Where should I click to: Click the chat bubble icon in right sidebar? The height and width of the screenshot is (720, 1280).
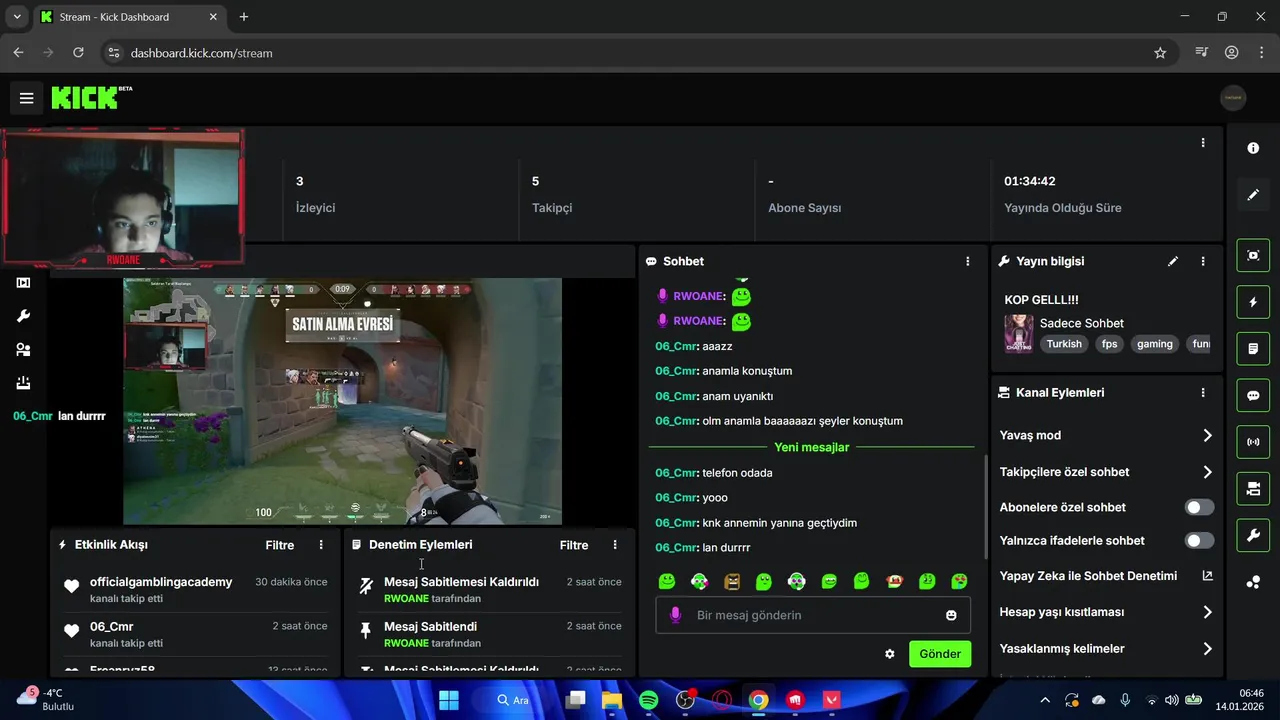coord(1253,395)
